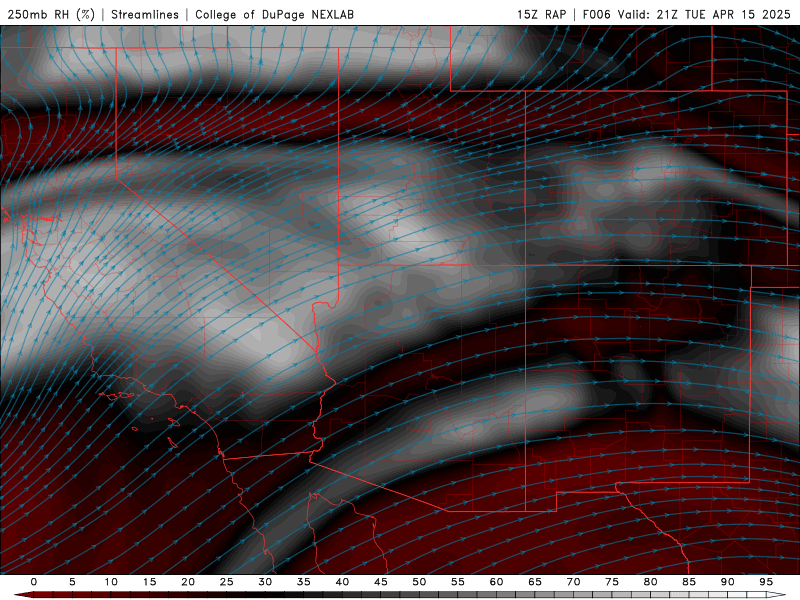Image resolution: width=800 pixels, height=600 pixels.
Task: Click the 95 label on the color scale
Action: [x=766, y=582]
